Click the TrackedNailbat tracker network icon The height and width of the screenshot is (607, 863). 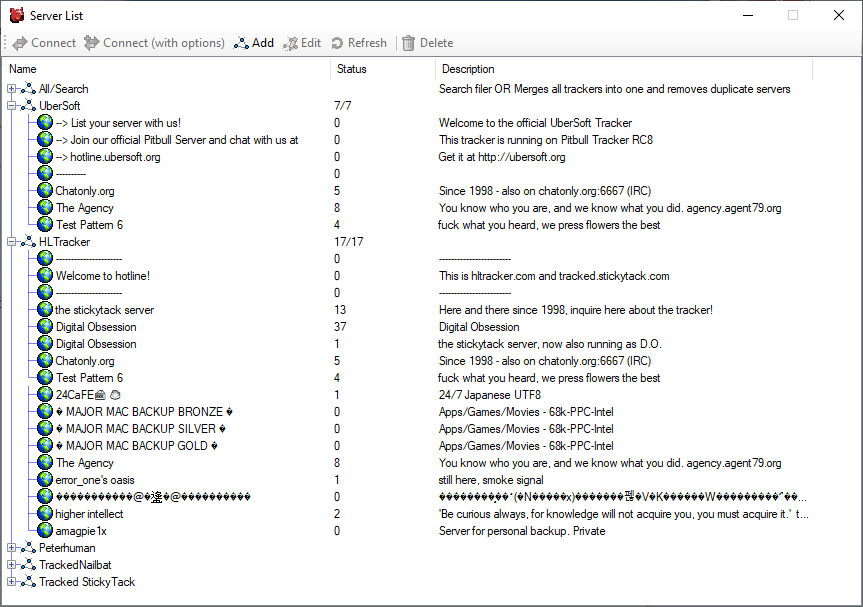[28, 565]
